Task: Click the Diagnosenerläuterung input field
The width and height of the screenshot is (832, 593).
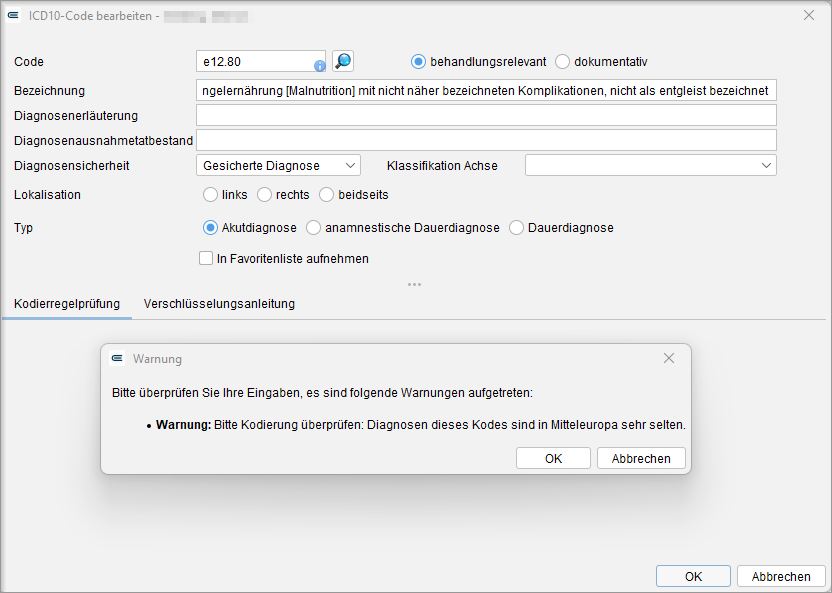Action: [x=486, y=115]
